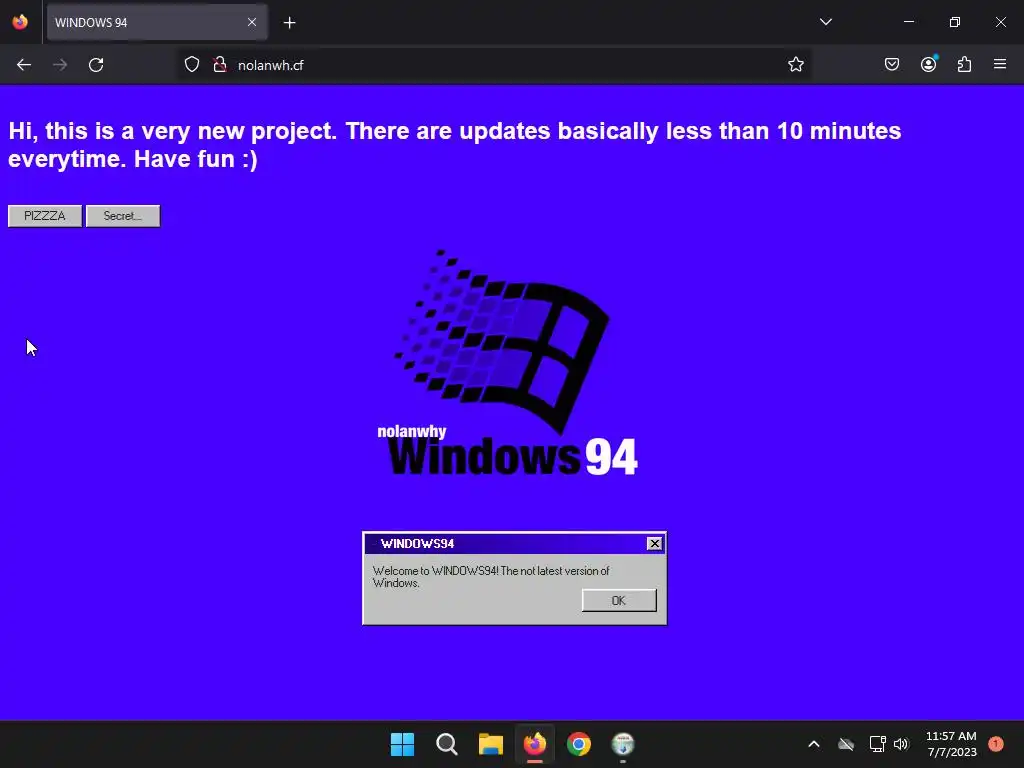Open the Save to Pocket icon
The image size is (1024, 768).
[891, 65]
